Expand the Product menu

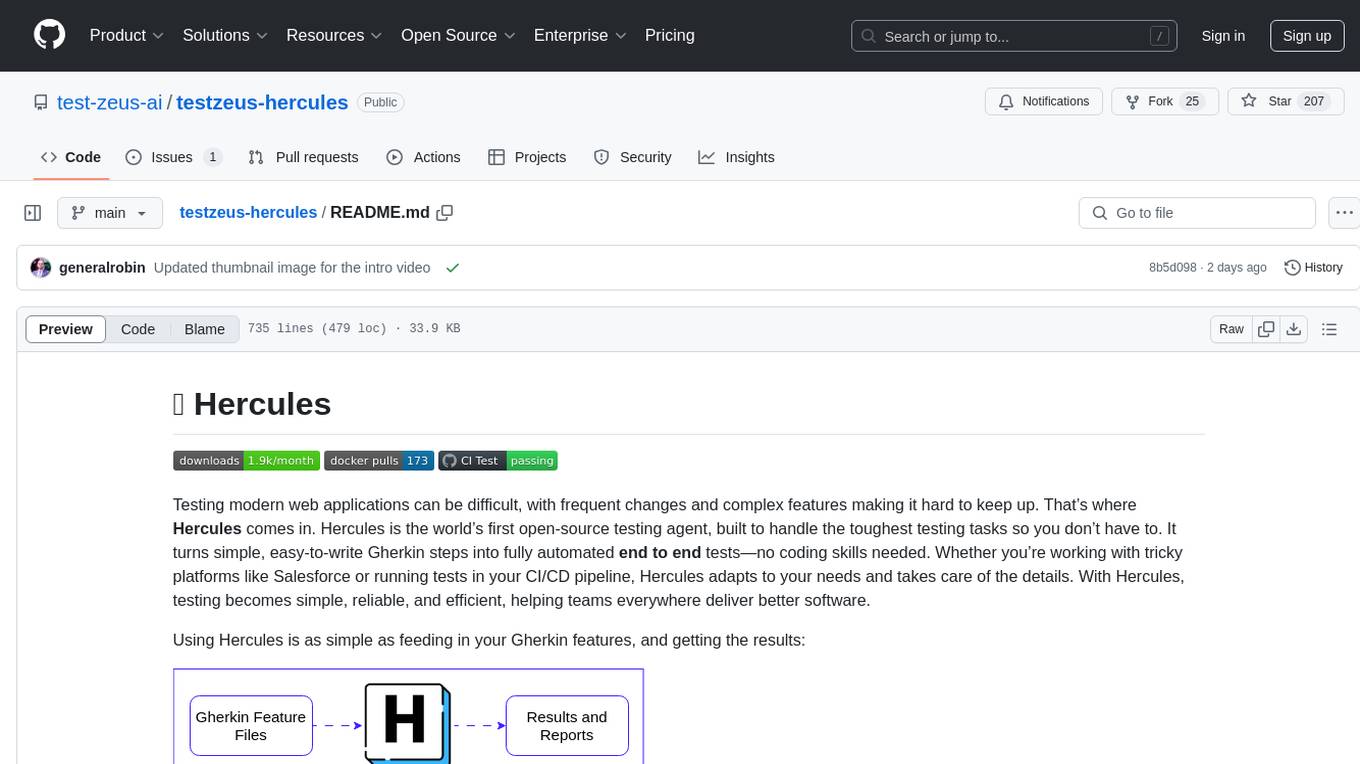click(127, 35)
